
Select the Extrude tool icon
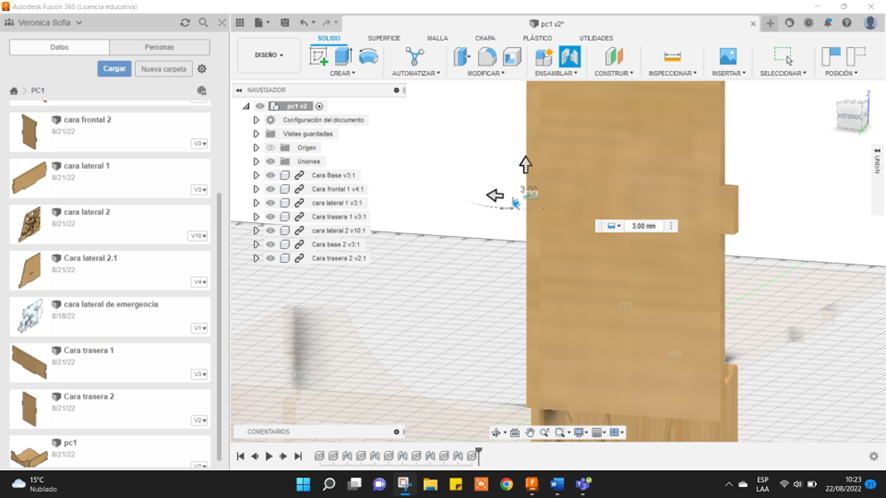[x=343, y=57]
